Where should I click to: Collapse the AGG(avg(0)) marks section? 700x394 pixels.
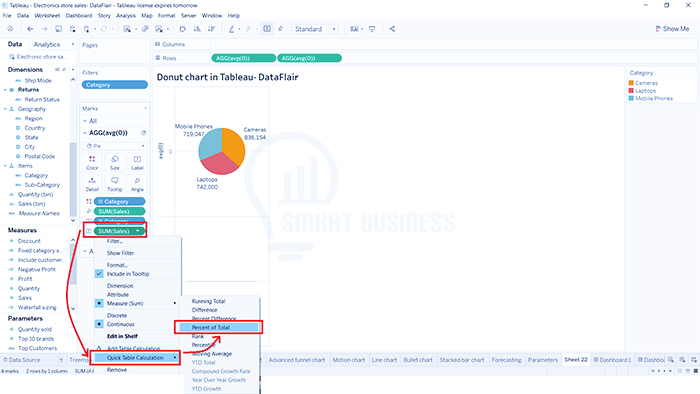85,133
